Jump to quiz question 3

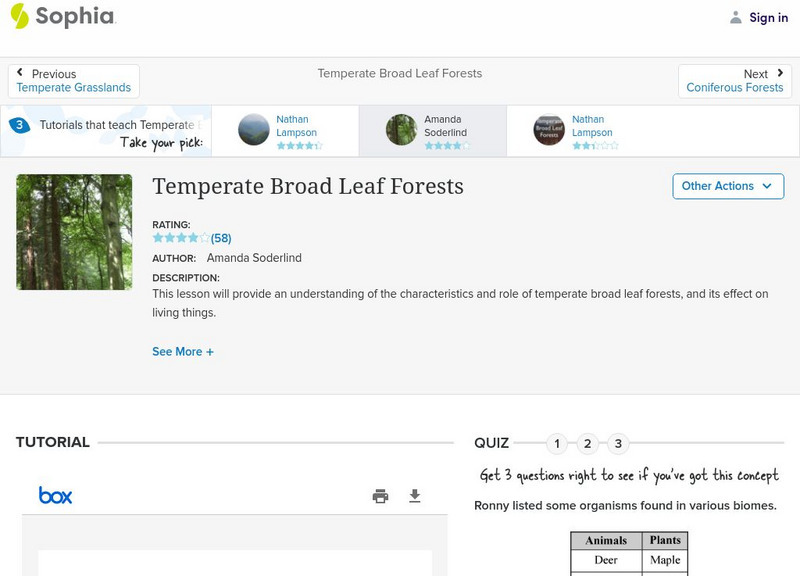point(618,443)
